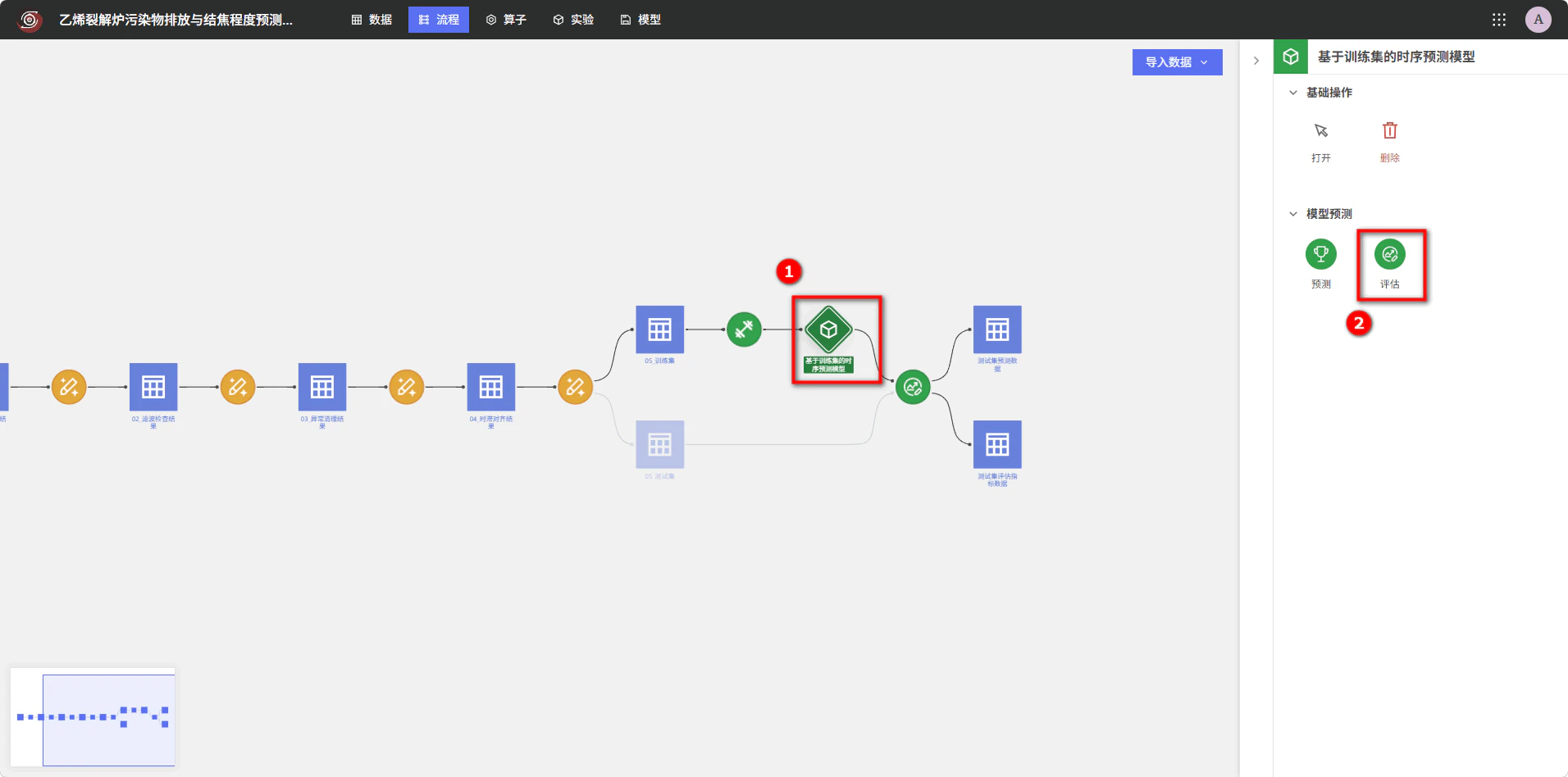Open the app grid launcher icon
The image size is (1568, 777).
pos(1499,20)
